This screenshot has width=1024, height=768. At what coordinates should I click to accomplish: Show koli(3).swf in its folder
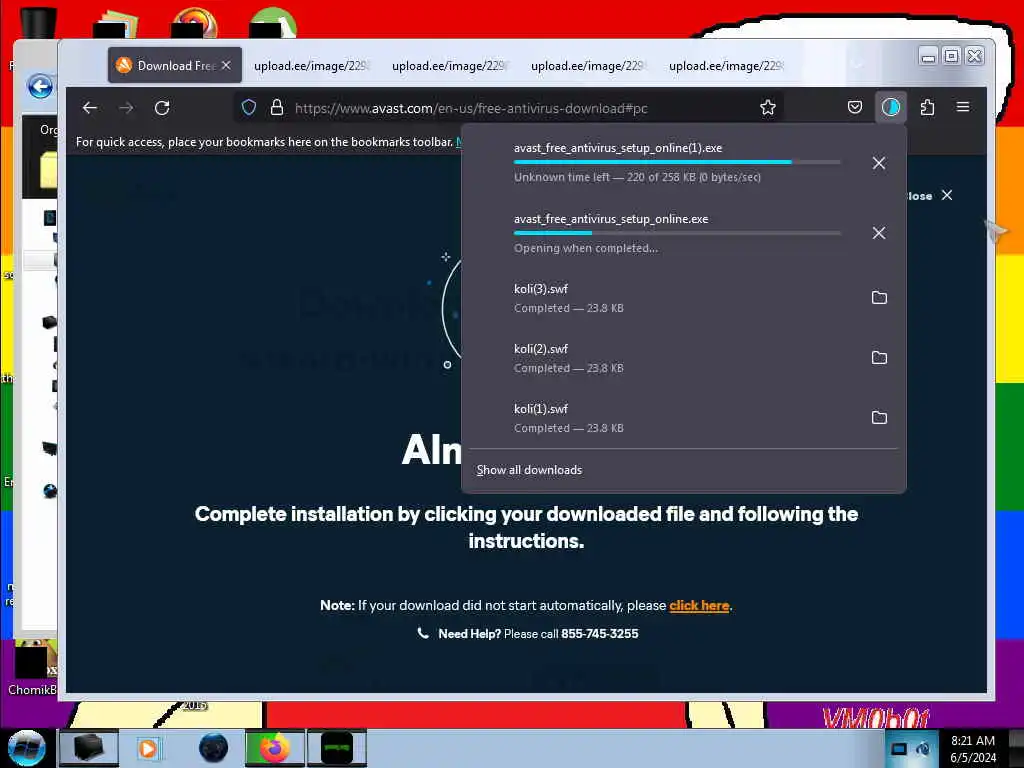[x=880, y=298]
